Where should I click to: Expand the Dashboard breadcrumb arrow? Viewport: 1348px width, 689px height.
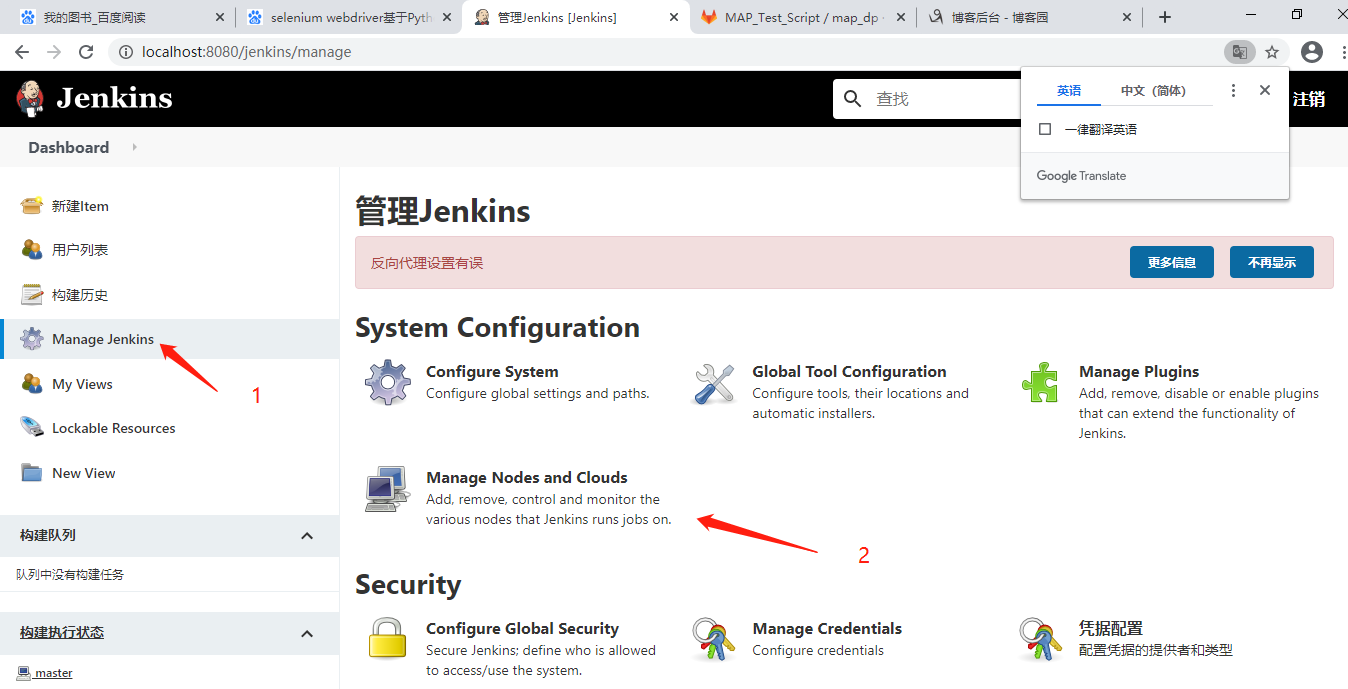(x=134, y=147)
